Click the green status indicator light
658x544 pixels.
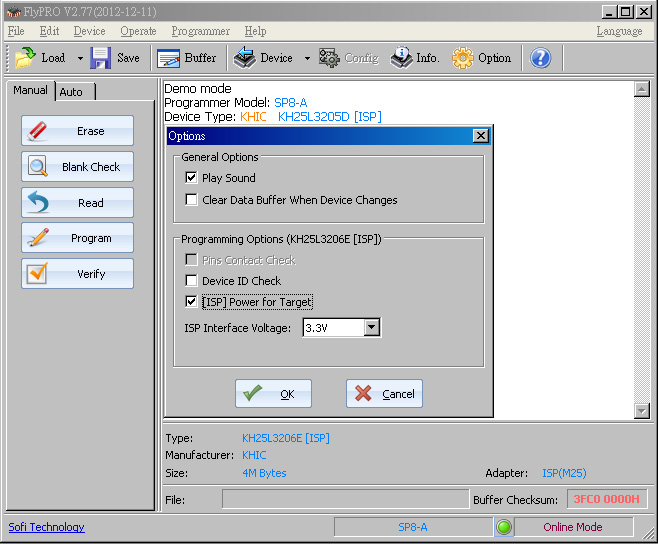(x=504, y=527)
